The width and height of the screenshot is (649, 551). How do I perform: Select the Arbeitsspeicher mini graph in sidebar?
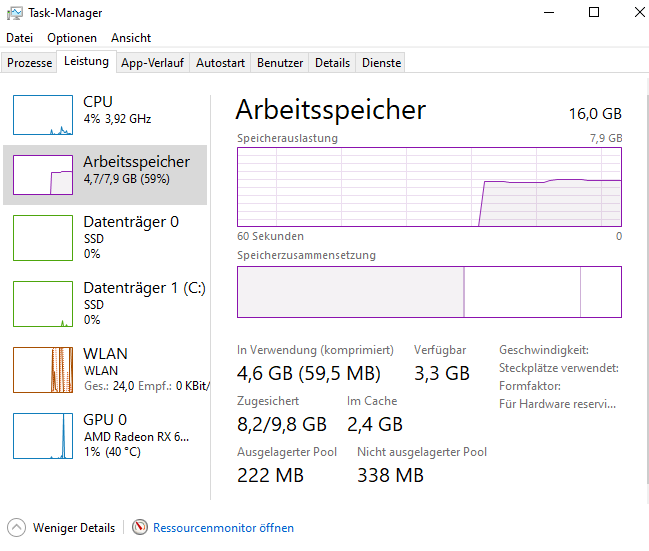click(43, 175)
